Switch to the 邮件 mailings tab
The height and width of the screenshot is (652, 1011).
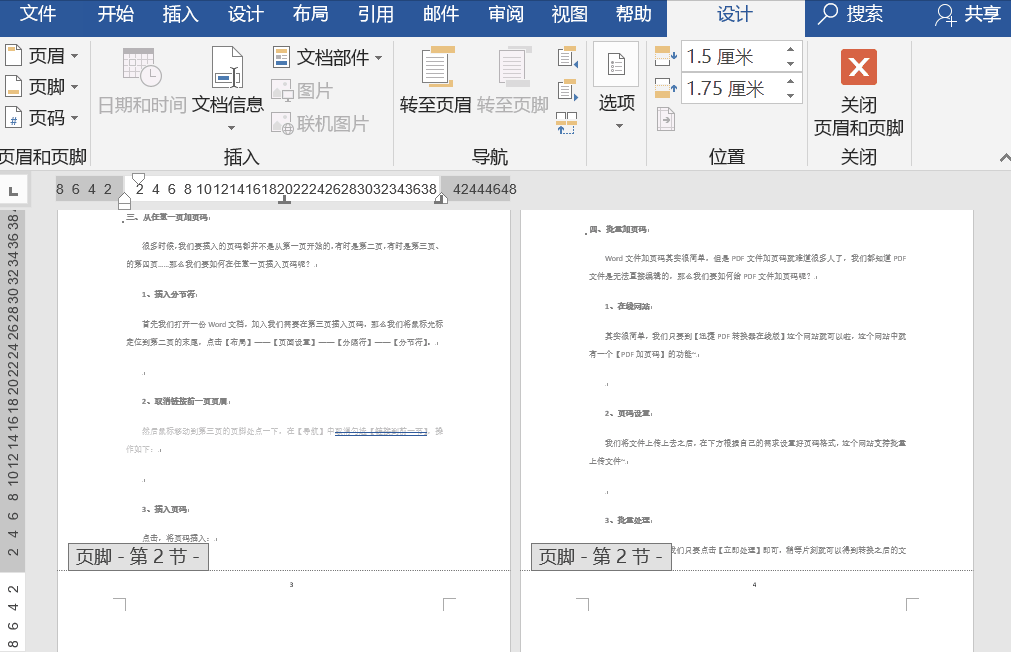click(x=441, y=14)
